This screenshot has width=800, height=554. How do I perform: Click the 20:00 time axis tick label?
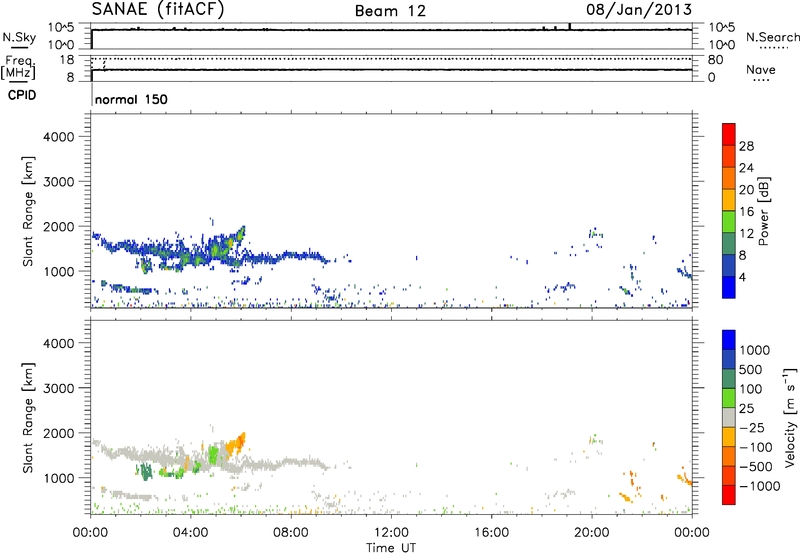pos(592,533)
